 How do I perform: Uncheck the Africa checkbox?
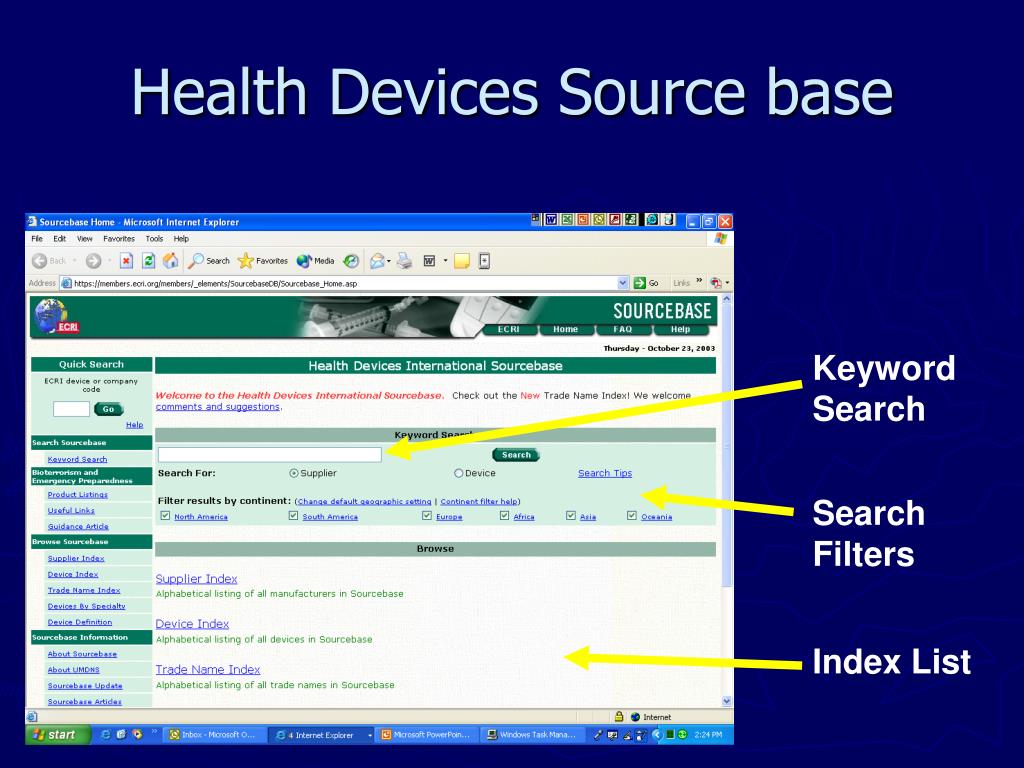[x=504, y=516]
